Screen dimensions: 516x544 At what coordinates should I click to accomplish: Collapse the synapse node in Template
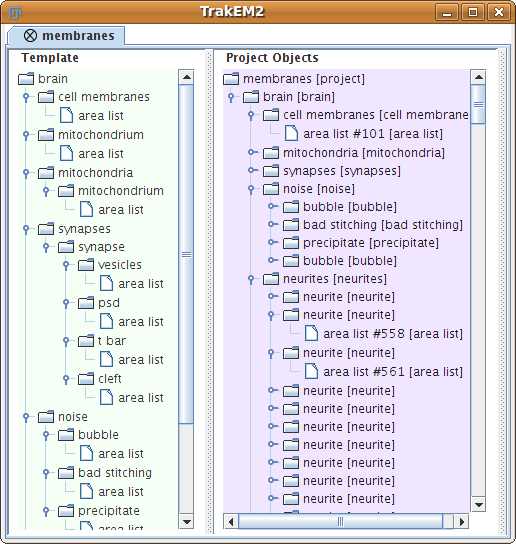pos(46,247)
